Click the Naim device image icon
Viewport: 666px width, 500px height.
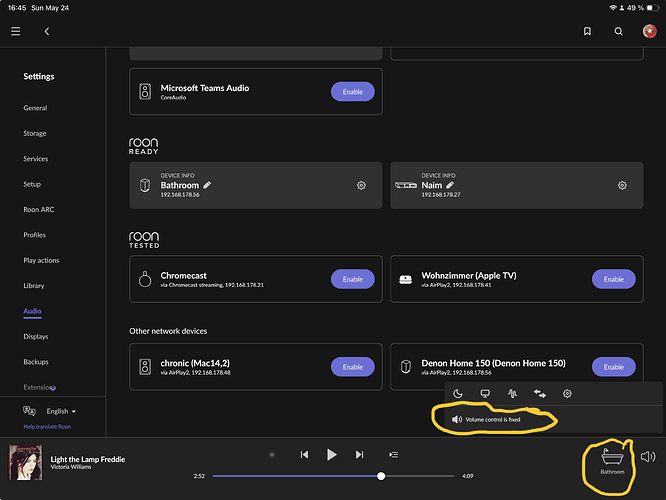coord(406,185)
